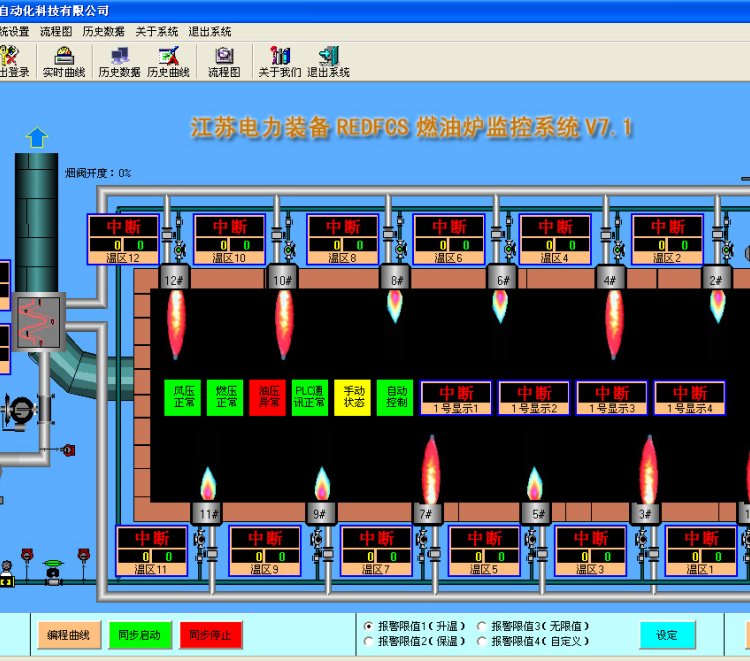
Task: Click the heat exchanger icon on the chimney
Action: click(39, 322)
